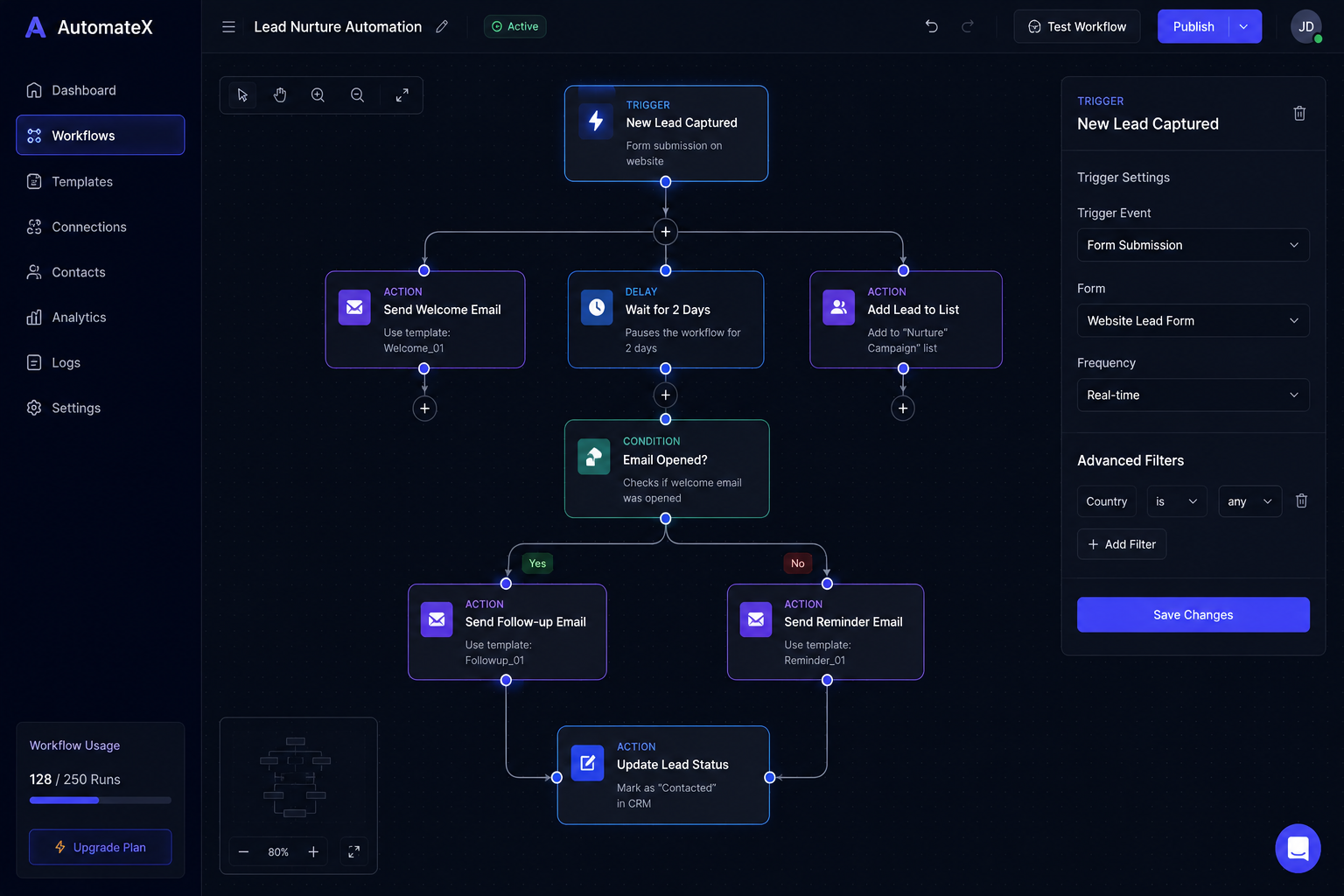Screen dimensions: 1344x896
Task: Add step below Send Welcome Email
Action: click(x=424, y=408)
